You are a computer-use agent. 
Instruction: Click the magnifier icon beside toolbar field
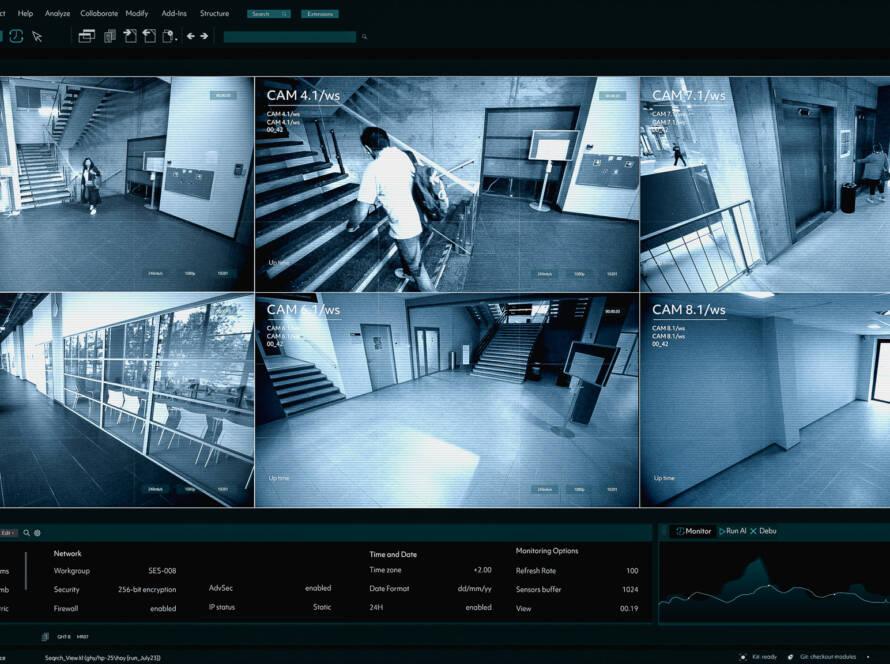pyautogui.click(x=365, y=37)
